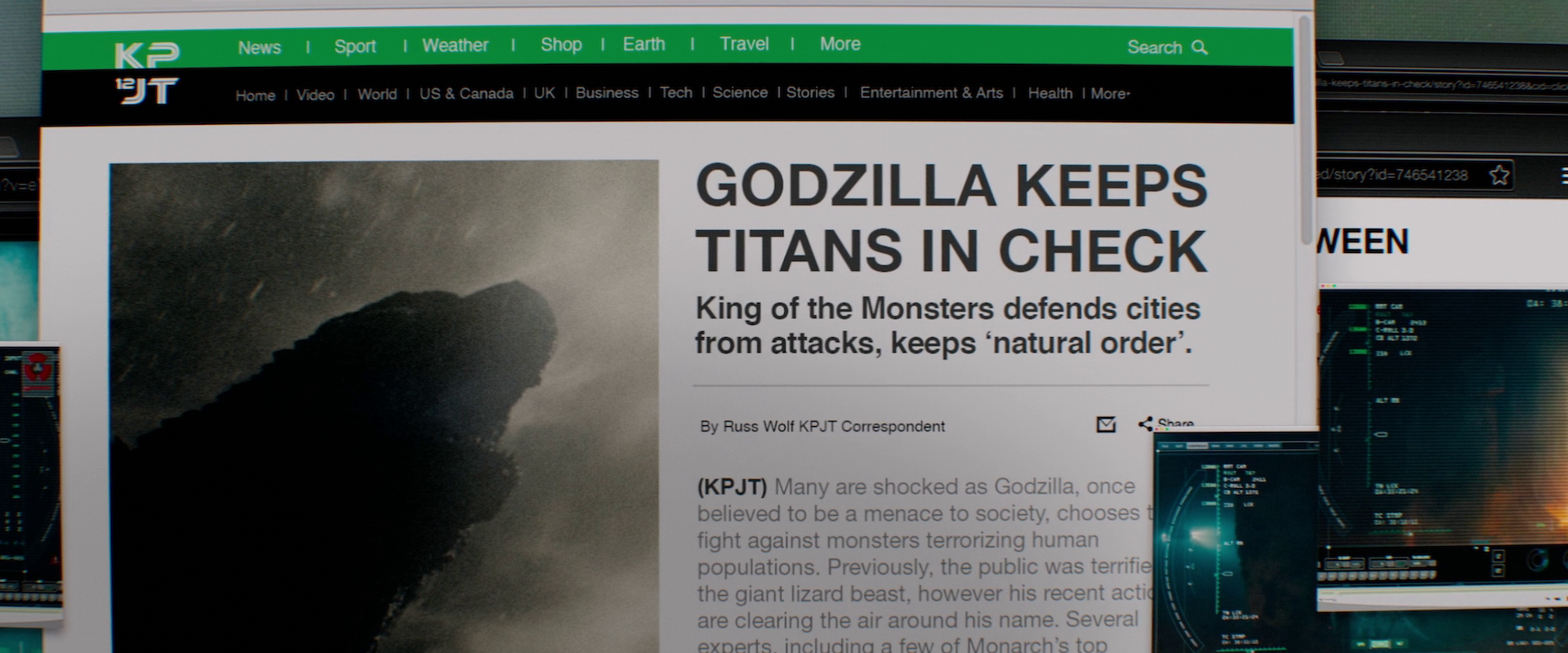Select the Science tab
Screen dimensions: 1568x653
[740, 93]
